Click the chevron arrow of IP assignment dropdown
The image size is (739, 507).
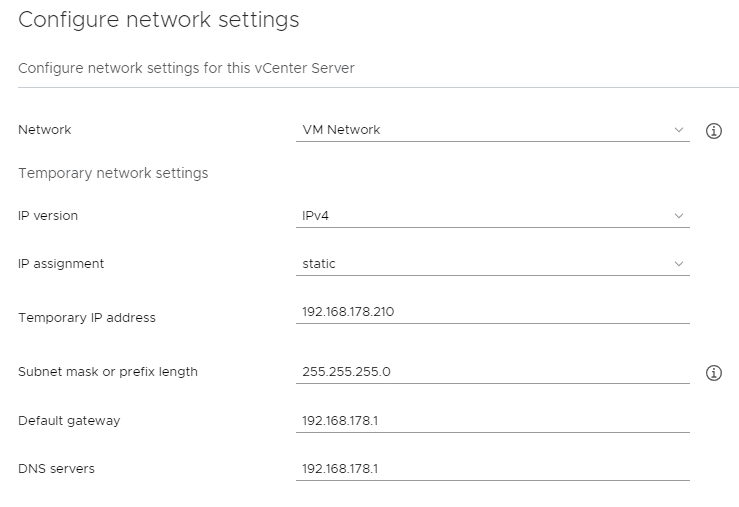679,264
